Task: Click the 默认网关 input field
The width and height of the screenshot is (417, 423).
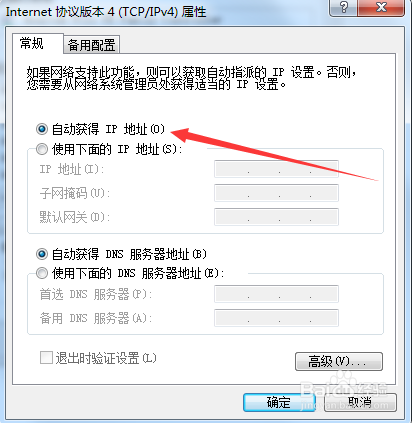Action: pyautogui.click(x=276, y=217)
